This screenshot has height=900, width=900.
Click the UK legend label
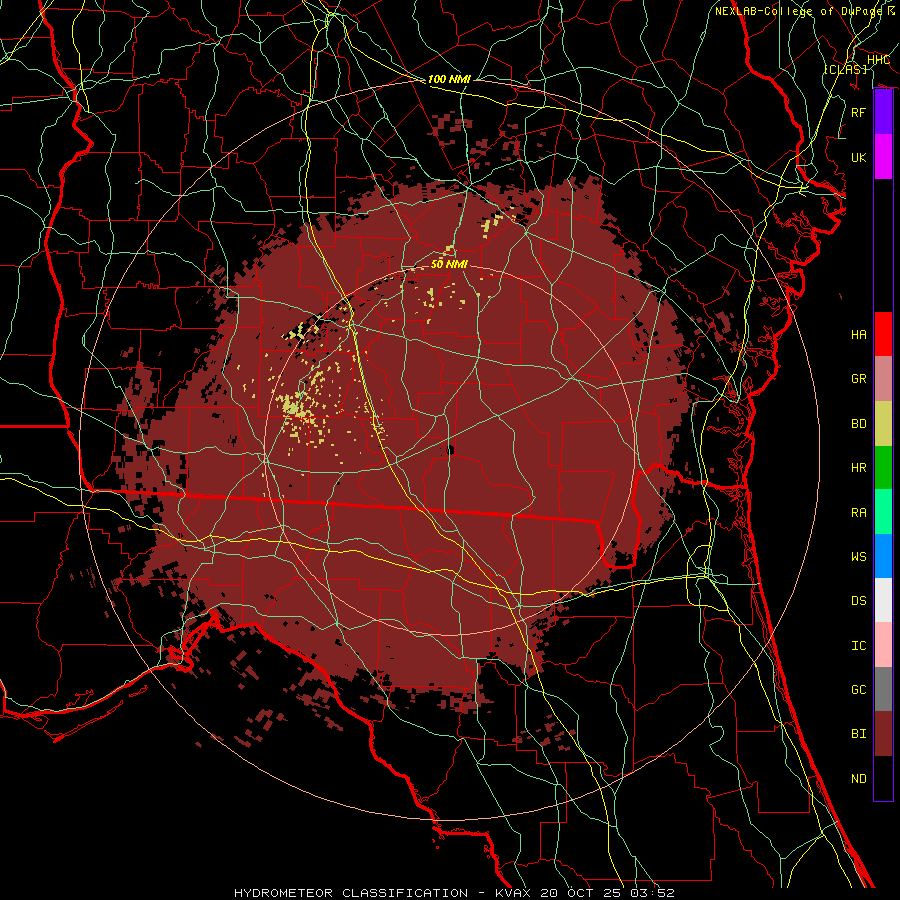pos(859,157)
